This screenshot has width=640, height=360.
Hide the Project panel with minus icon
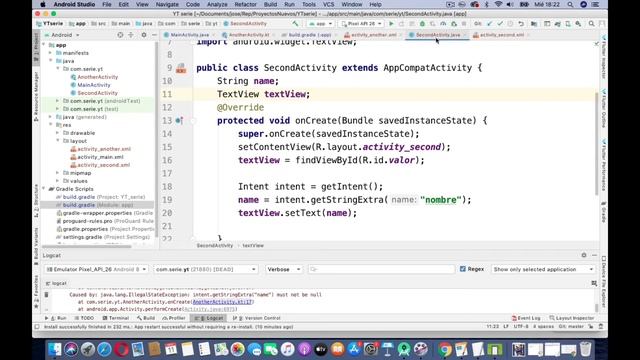point(154,35)
